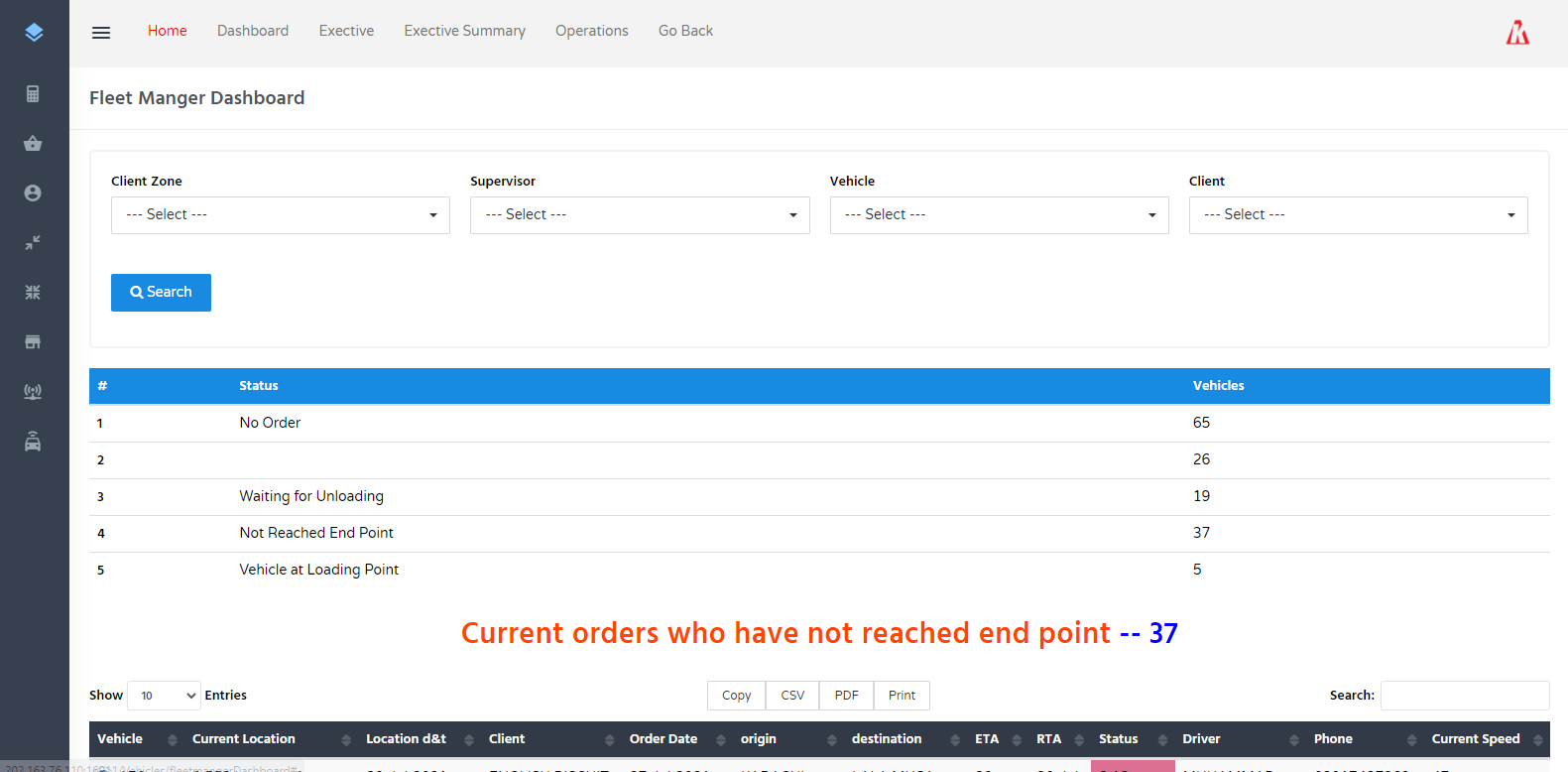Open the Vehicle select dropdown
Screen dimensions: 1568x772
(999, 215)
